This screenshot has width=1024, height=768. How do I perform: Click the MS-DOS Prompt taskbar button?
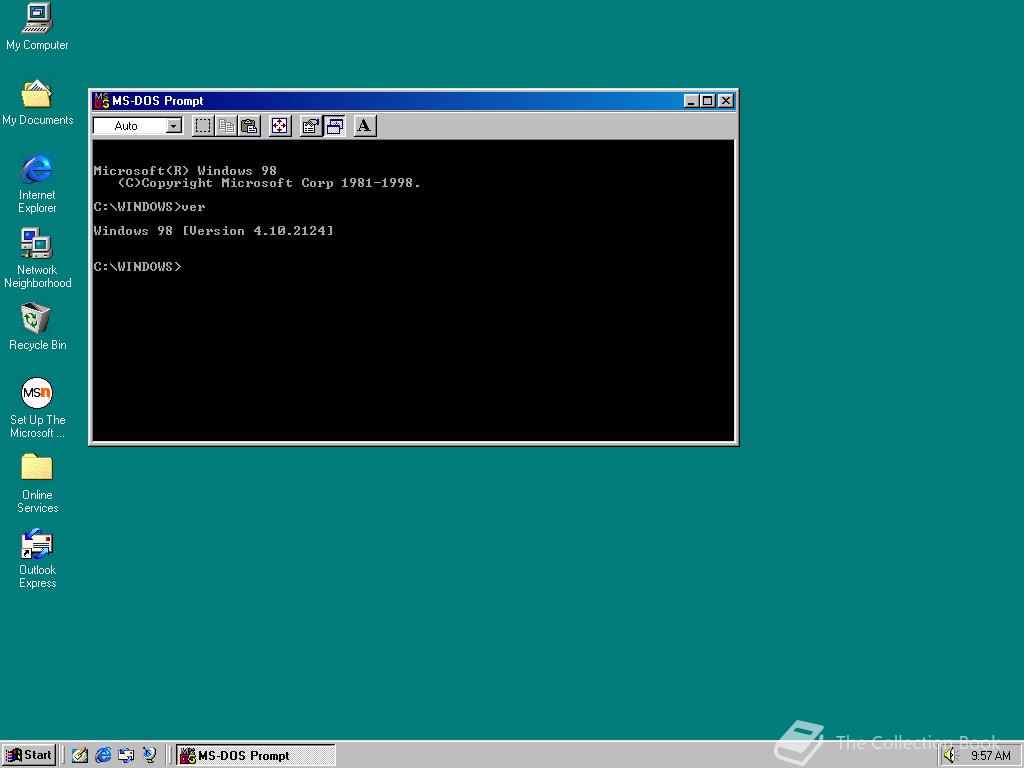coord(256,756)
